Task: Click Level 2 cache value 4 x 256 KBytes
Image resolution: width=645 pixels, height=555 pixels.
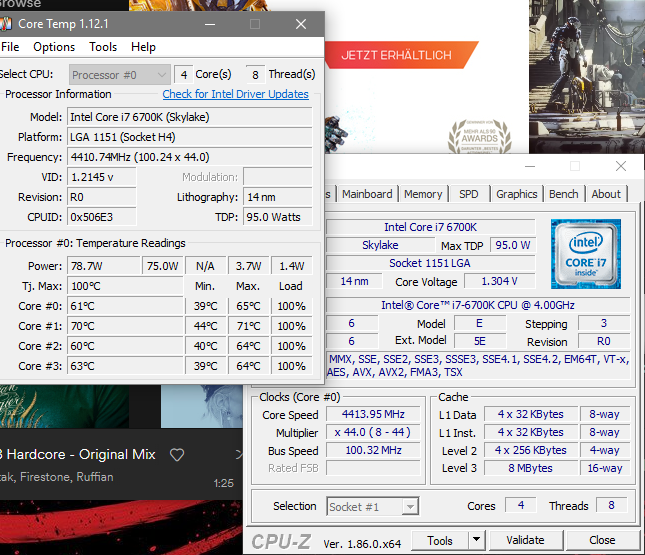Action: point(531,450)
